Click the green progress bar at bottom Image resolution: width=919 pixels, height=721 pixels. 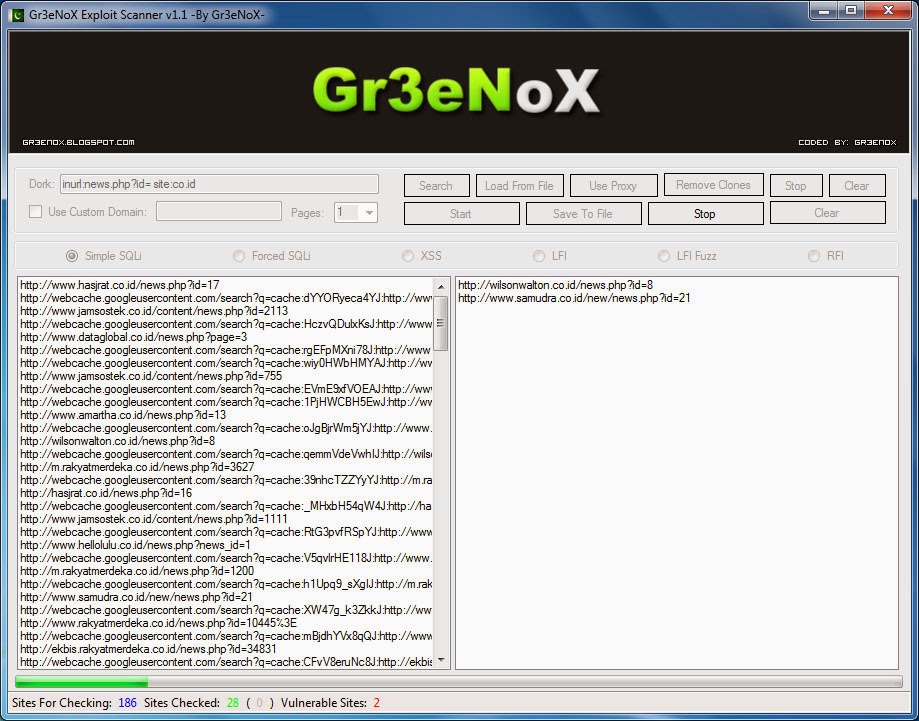coord(80,680)
